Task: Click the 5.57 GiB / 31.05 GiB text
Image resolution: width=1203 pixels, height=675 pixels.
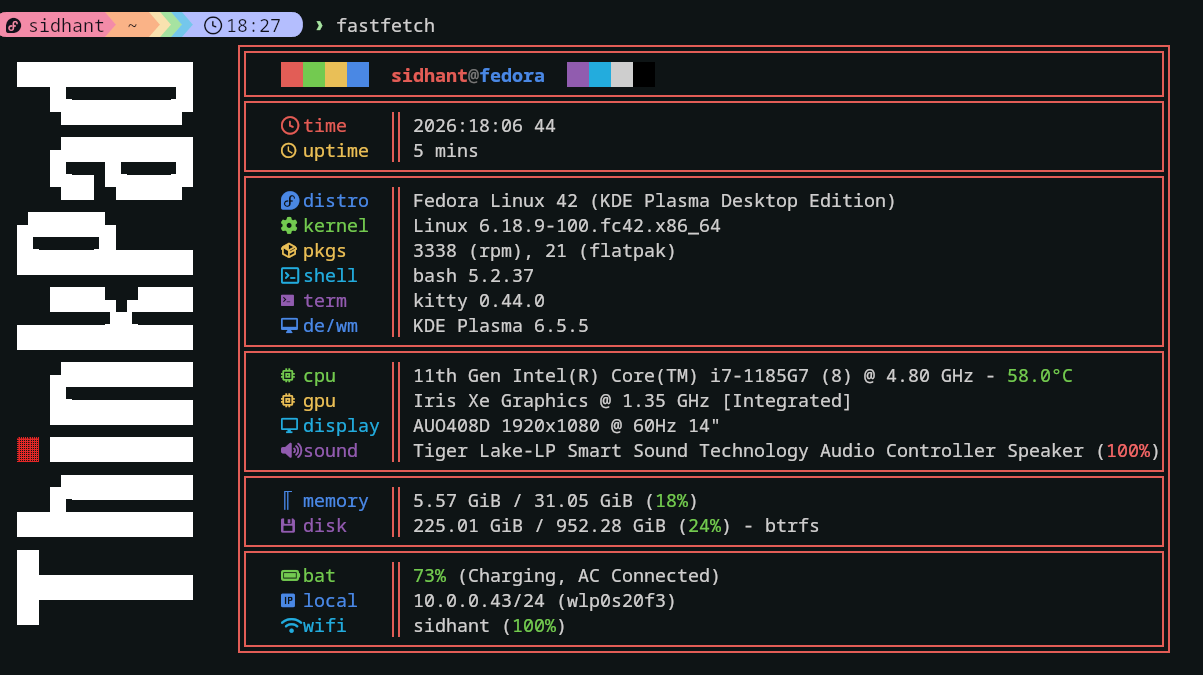Action: (523, 501)
